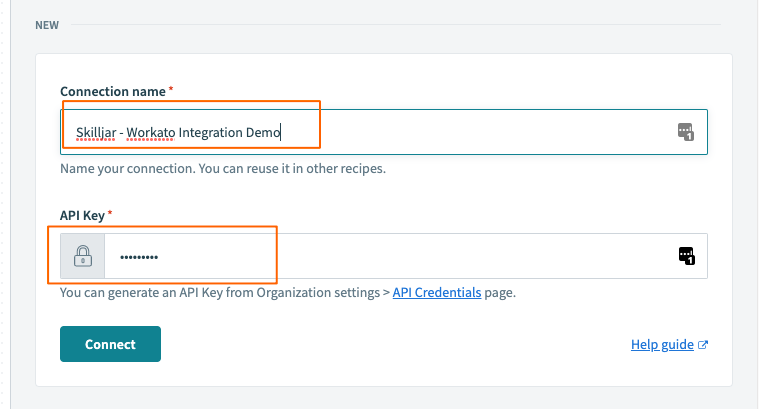Open the API Credentials link

tap(436, 293)
